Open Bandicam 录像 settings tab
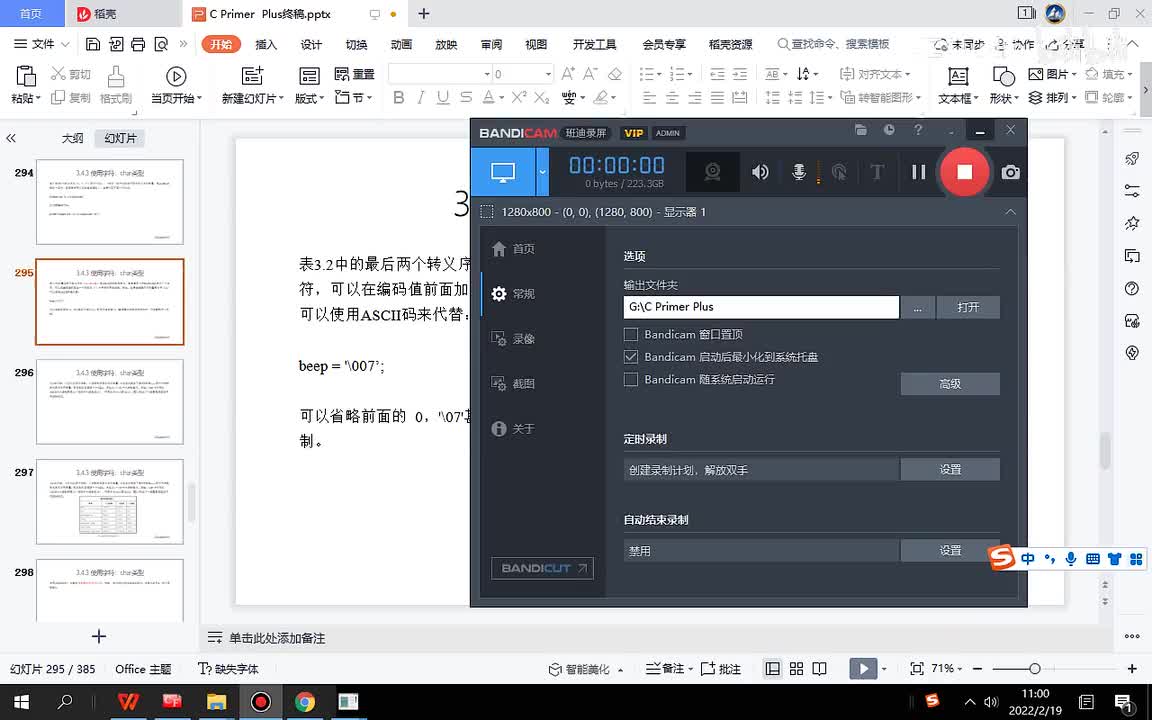This screenshot has height=720, width=1152. click(x=513, y=339)
